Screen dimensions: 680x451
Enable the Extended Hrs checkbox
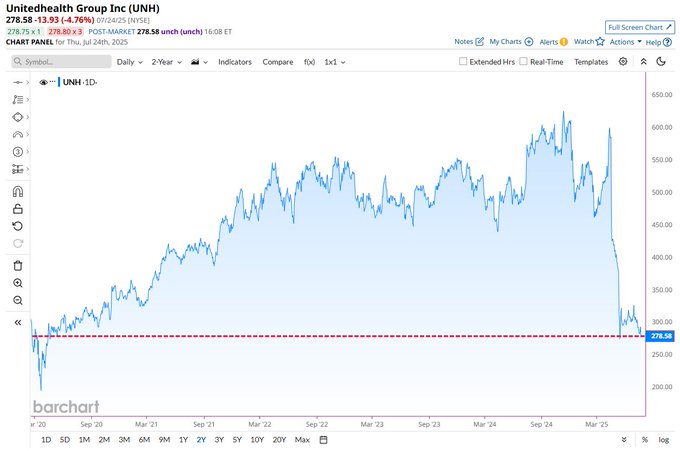click(463, 62)
